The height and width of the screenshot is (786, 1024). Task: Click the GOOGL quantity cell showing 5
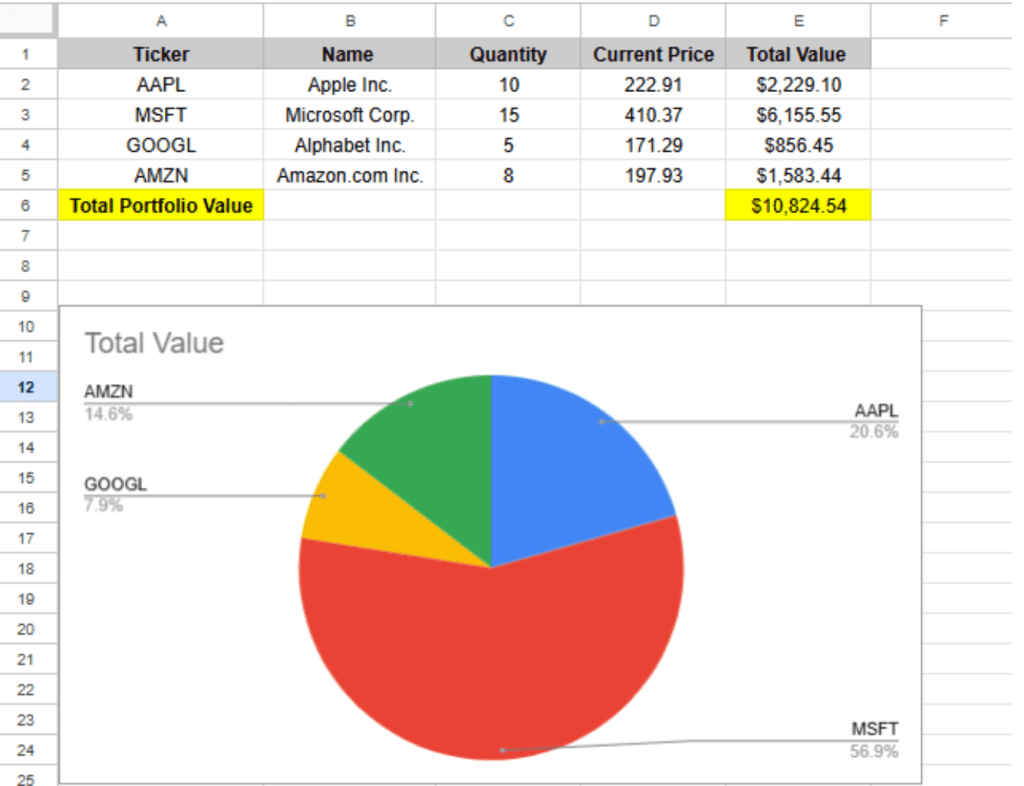508,145
